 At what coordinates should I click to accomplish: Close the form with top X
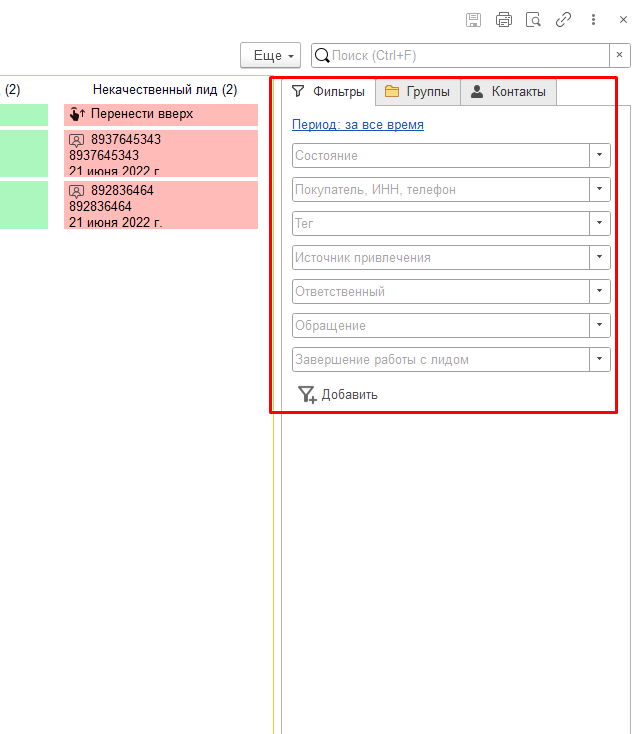click(x=623, y=20)
